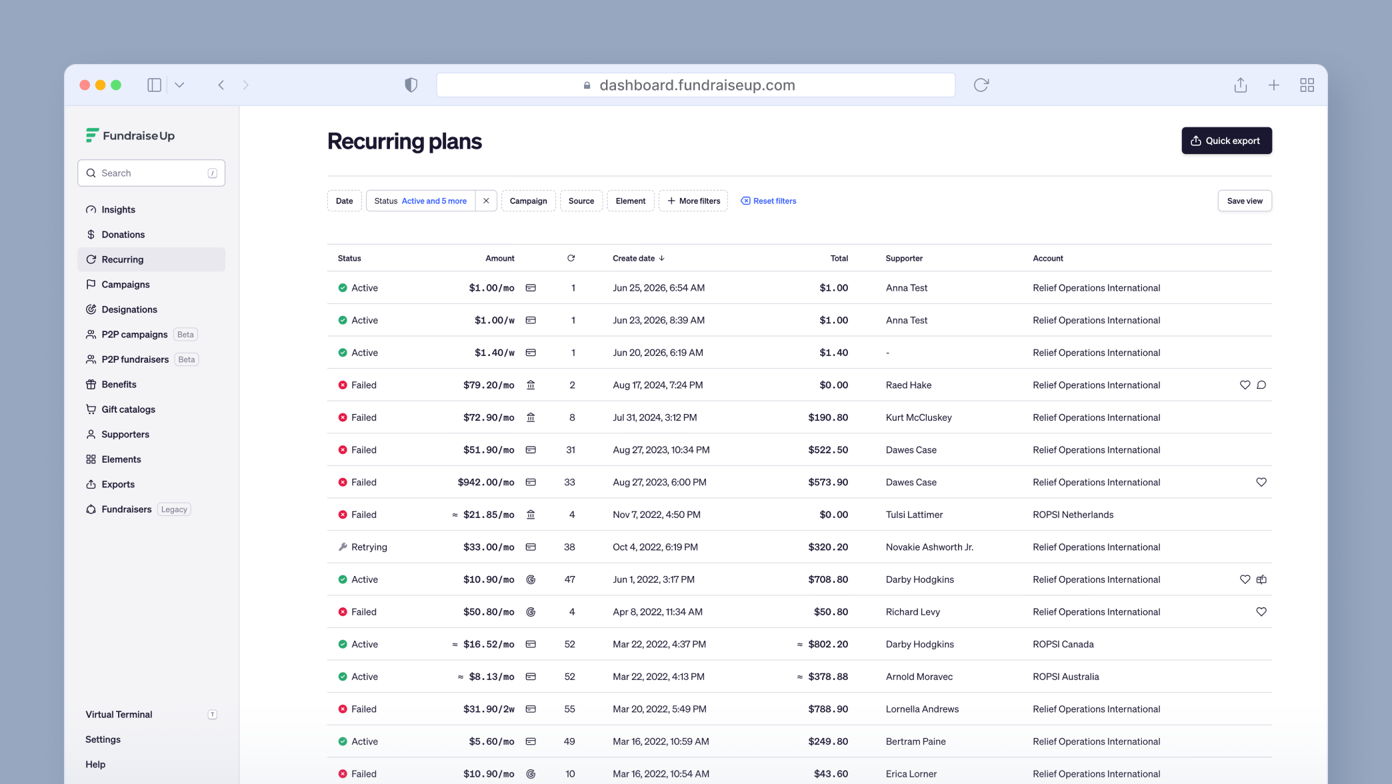Viewport: 1392px width, 784px height.
Task: Click the heart icon on Raed Hake row
Action: [1245, 385]
